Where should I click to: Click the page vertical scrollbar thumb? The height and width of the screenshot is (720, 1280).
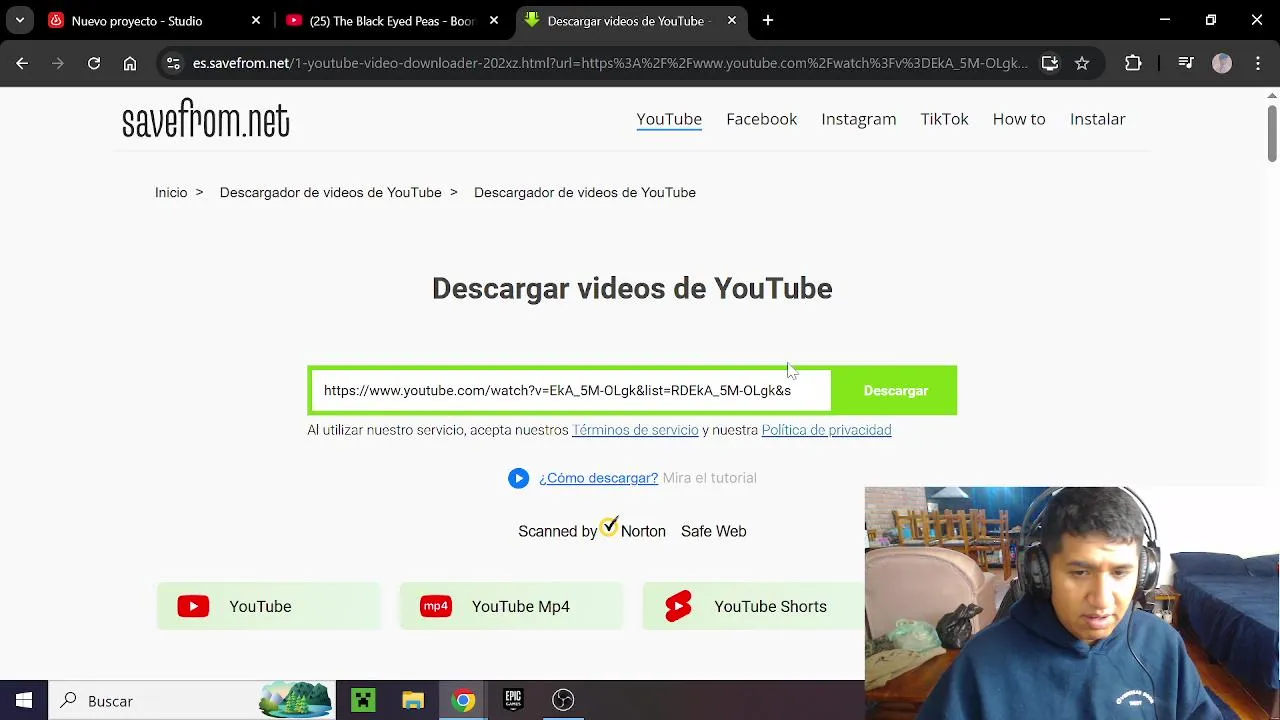click(x=1272, y=133)
